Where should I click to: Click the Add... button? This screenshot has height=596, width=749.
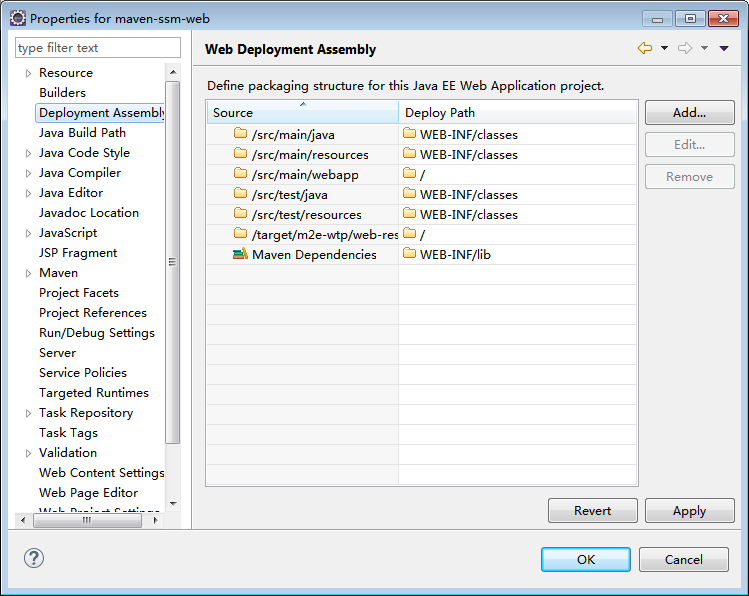[x=689, y=113]
